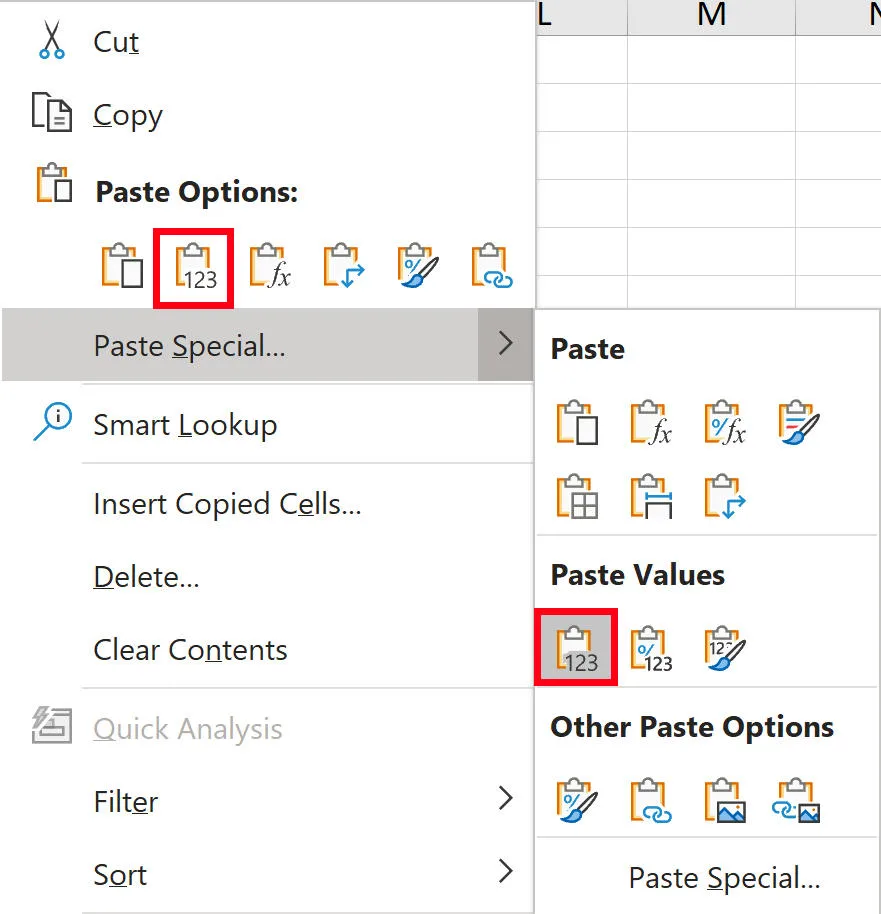Screen dimensions: 881x914
Task: Select the Values (123) icon in the Paste Options row
Action: (x=195, y=267)
